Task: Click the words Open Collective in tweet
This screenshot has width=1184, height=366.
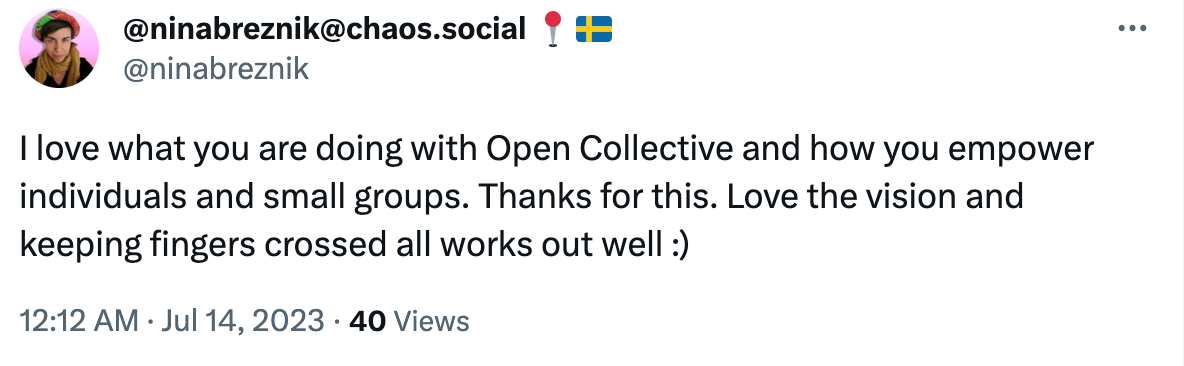Action: click(610, 151)
